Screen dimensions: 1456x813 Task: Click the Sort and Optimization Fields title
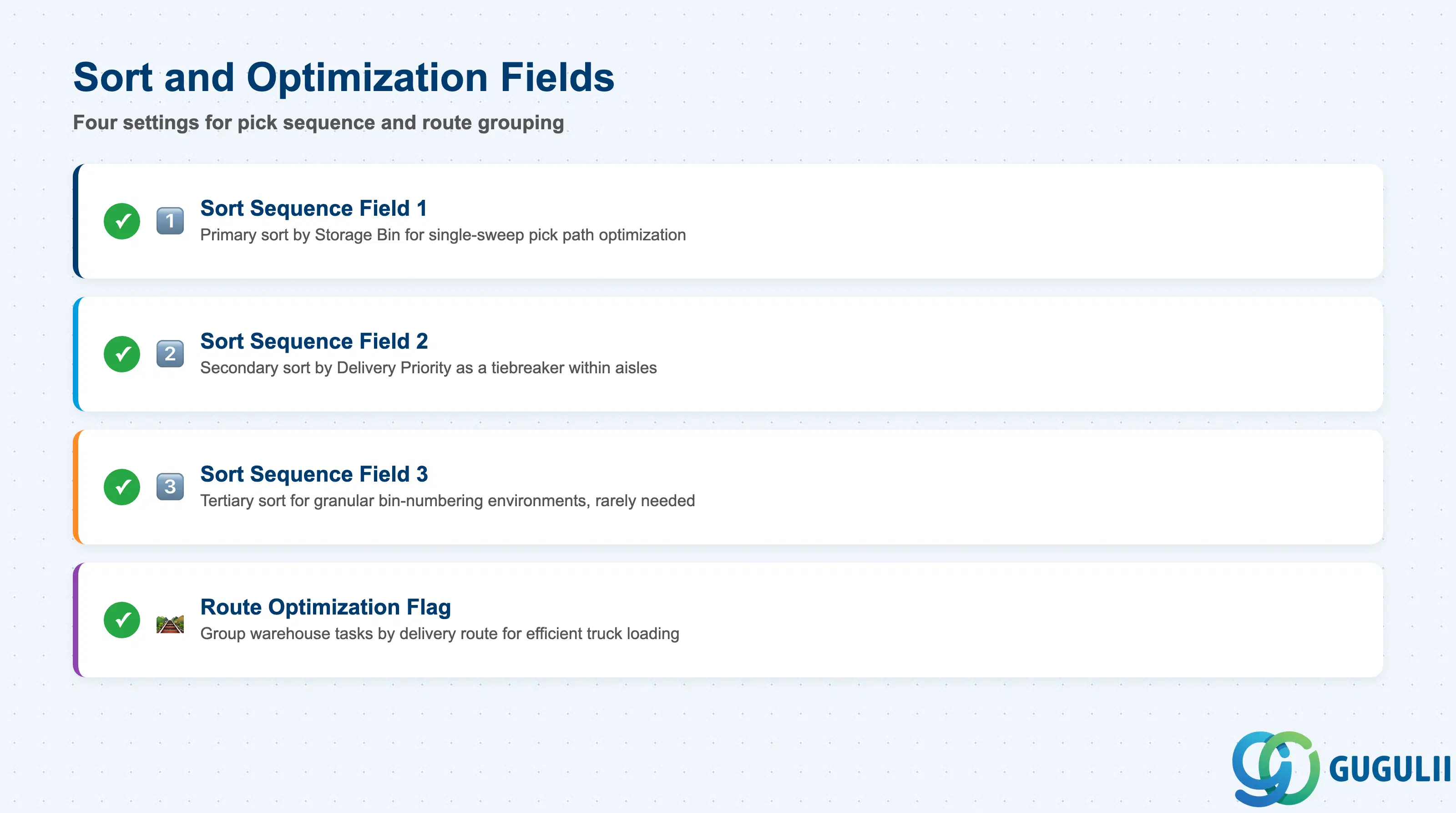pyautogui.click(x=344, y=77)
